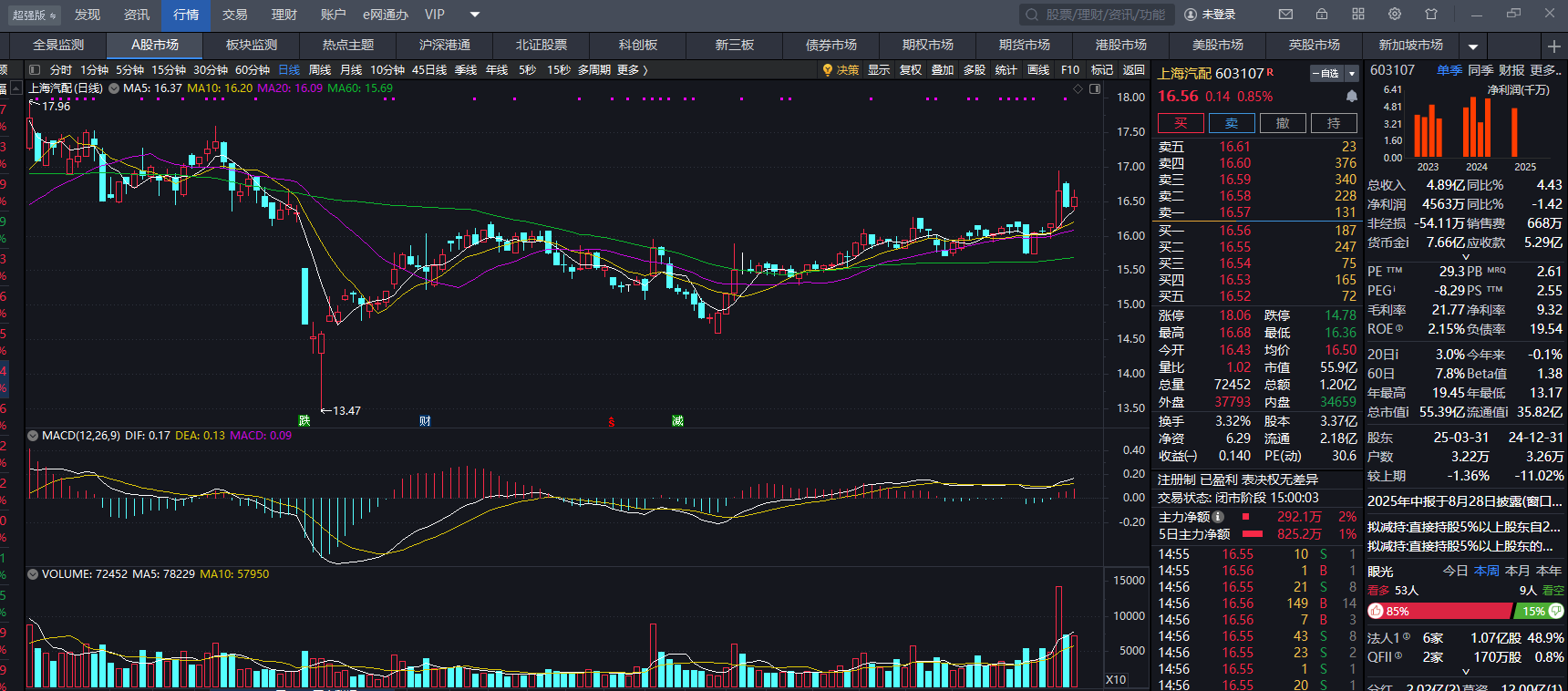Click the 复权 adjustment button

(x=911, y=70)
